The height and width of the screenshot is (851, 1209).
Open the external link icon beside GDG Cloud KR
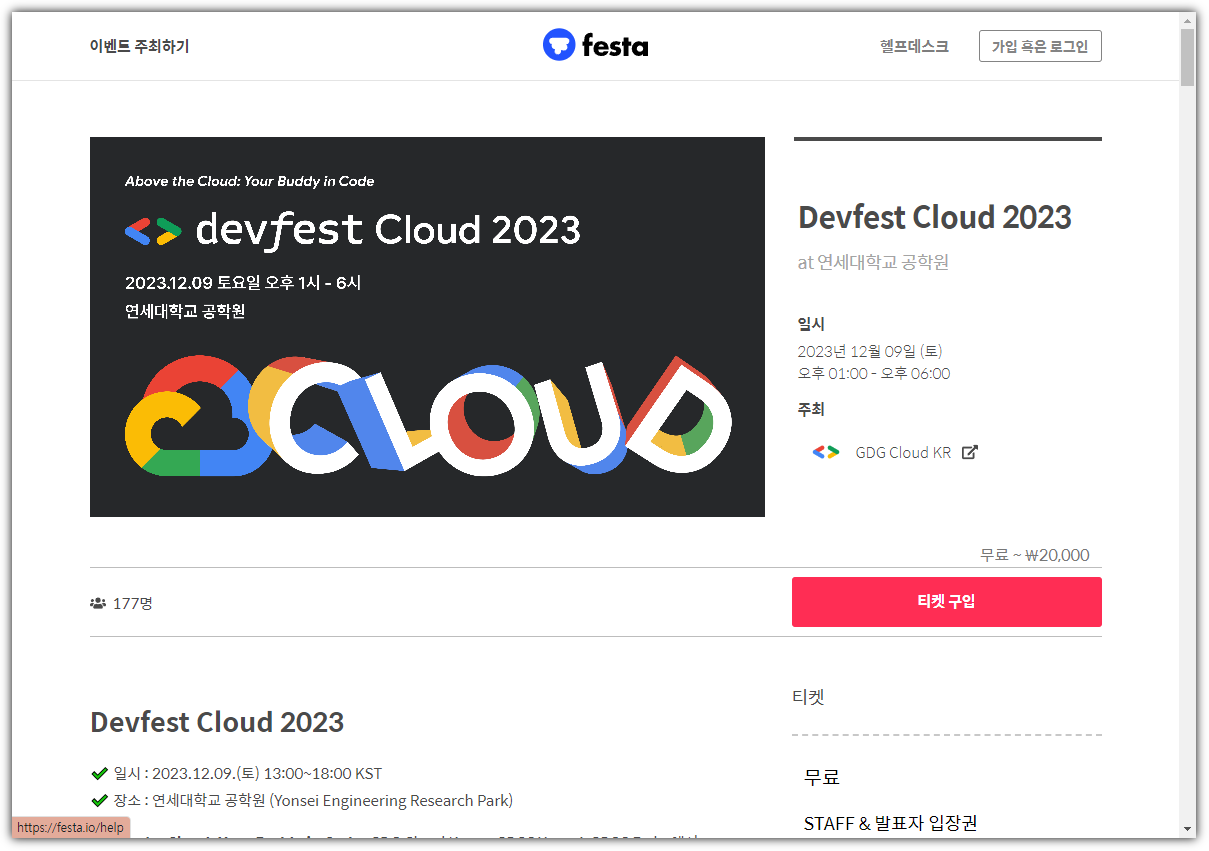[969, 452]
